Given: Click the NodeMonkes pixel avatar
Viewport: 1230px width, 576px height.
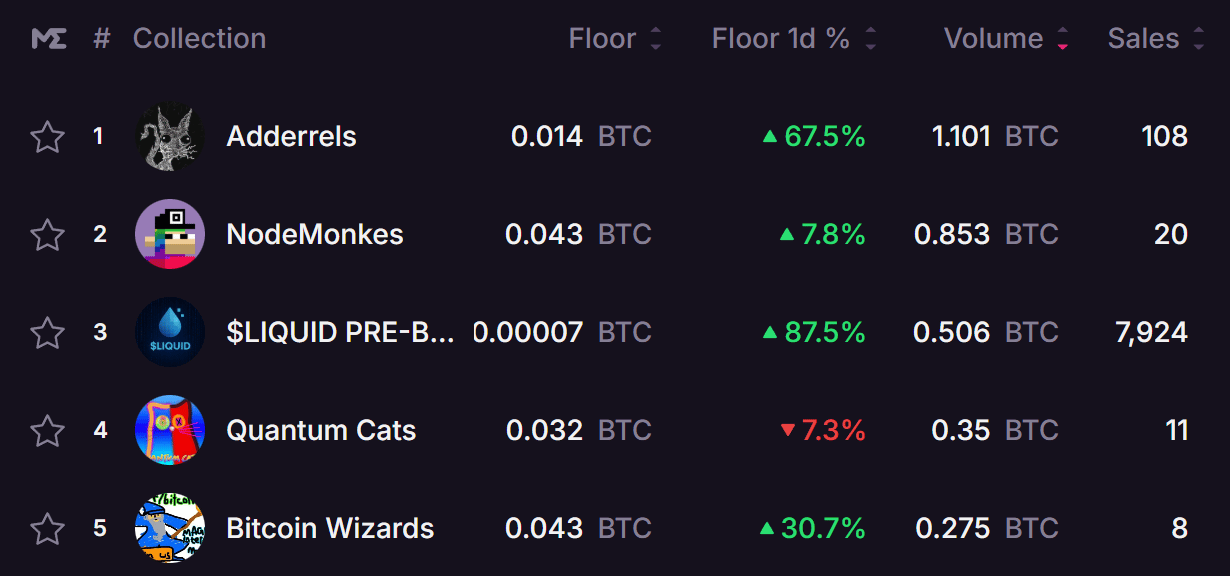Looking at the screenshot, I should point(170,234).
